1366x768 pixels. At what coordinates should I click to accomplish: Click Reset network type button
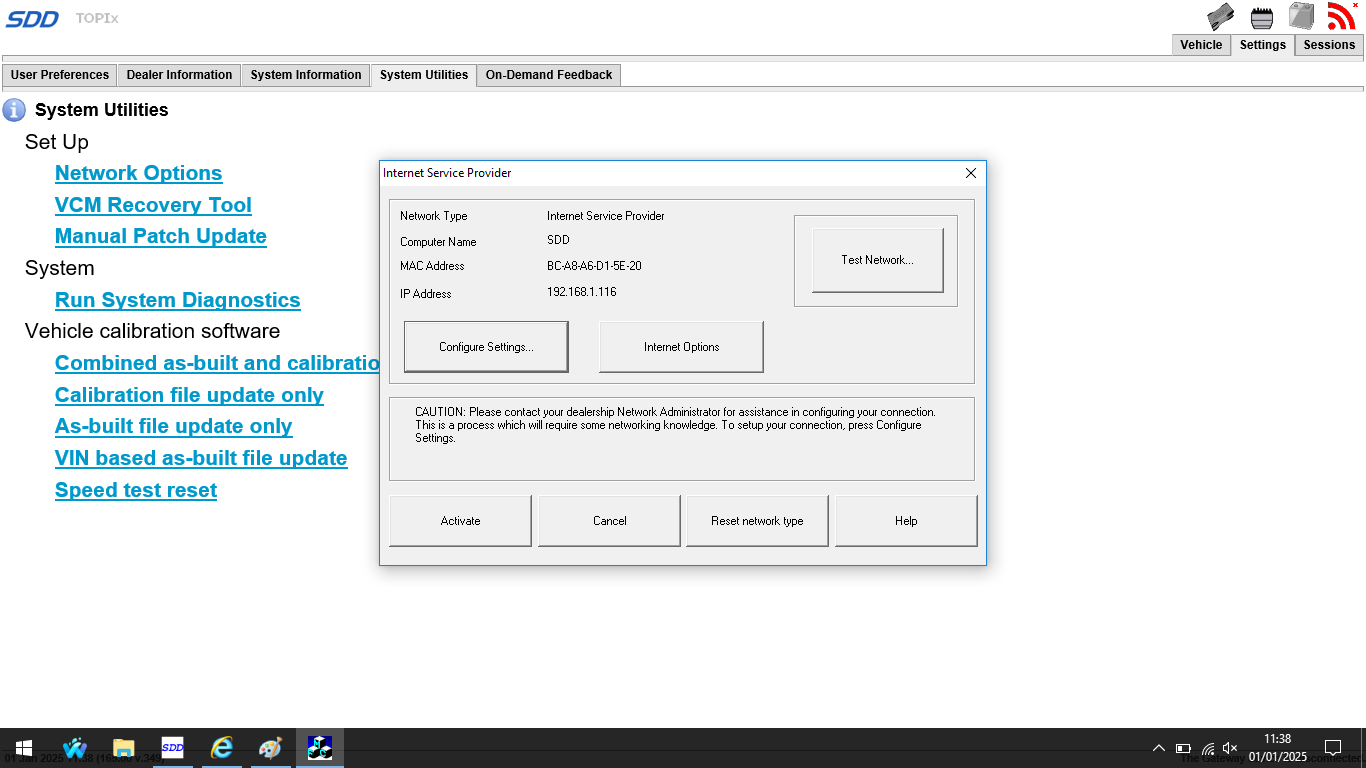tap(757, 521)
